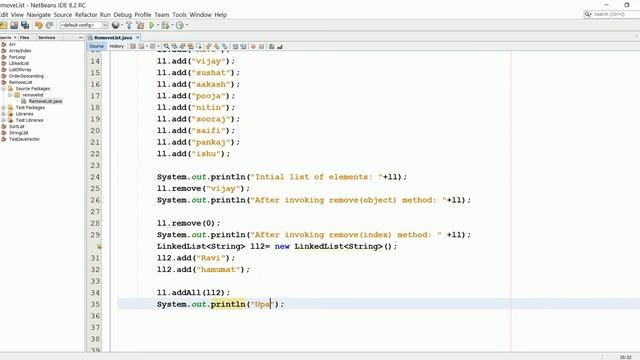Close the Projects panel tab
The image size is (640, 360).
15,38
